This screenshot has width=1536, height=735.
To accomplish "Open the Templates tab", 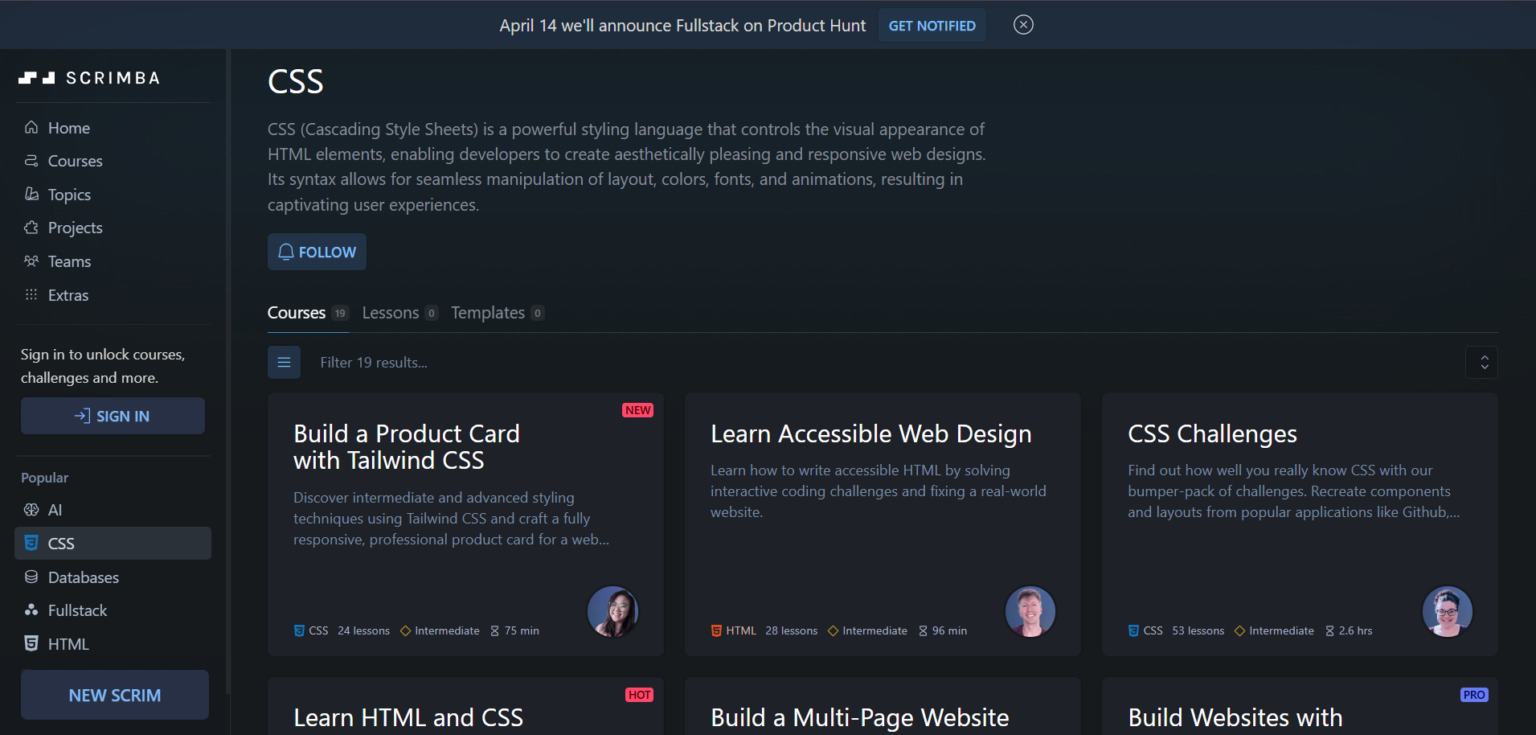I will [488, 312].
